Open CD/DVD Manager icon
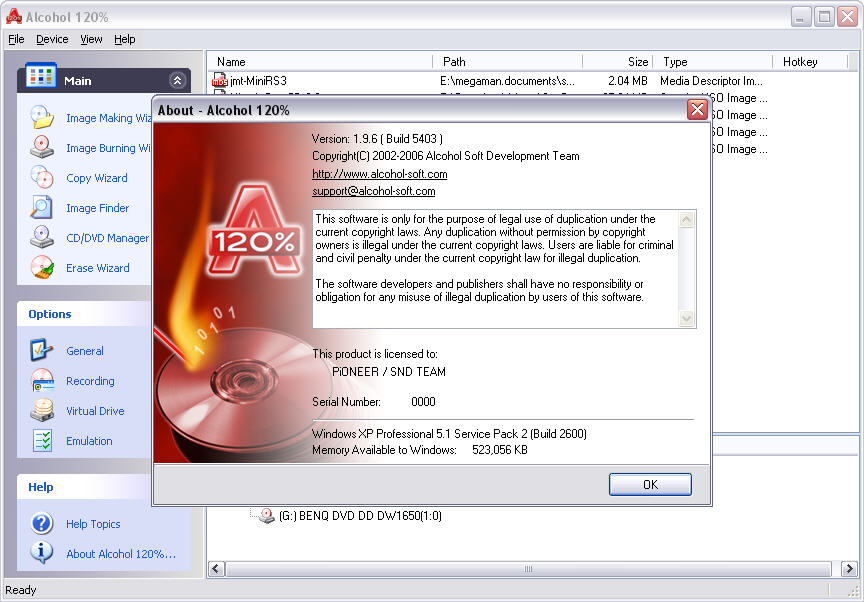The width and height of the screenshot is (864, 602). [42, 238]
